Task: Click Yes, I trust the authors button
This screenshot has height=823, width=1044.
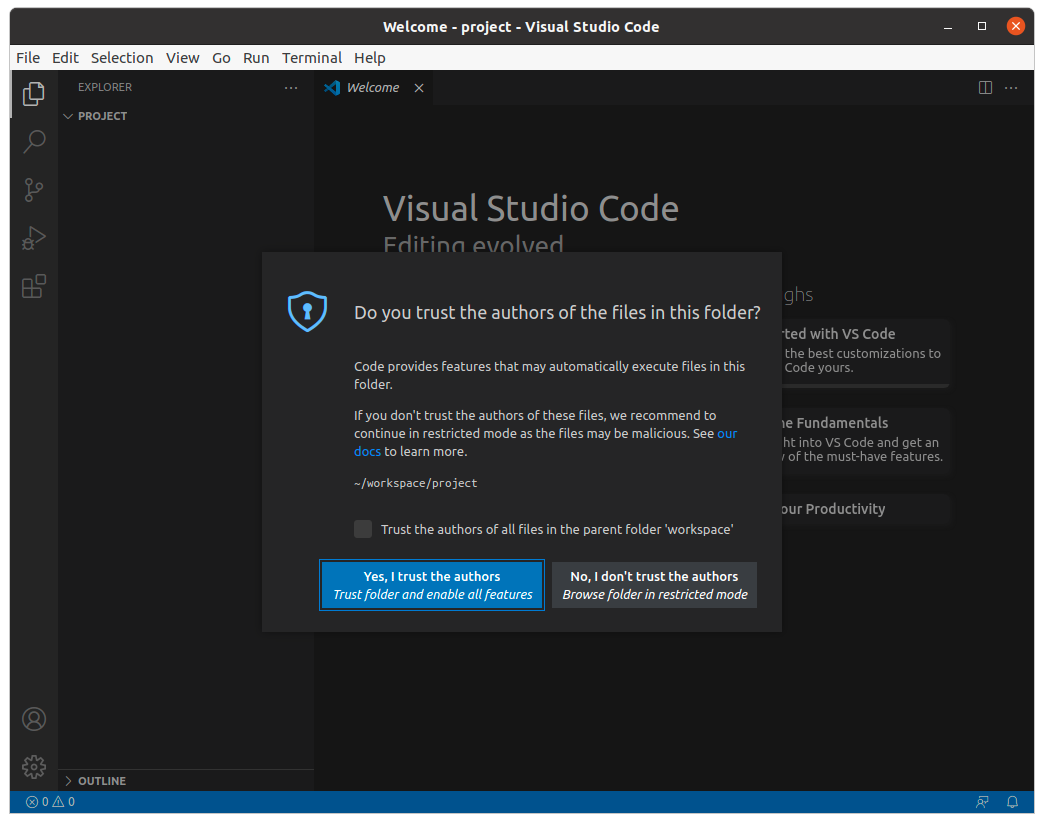Action: coord(432,585)
